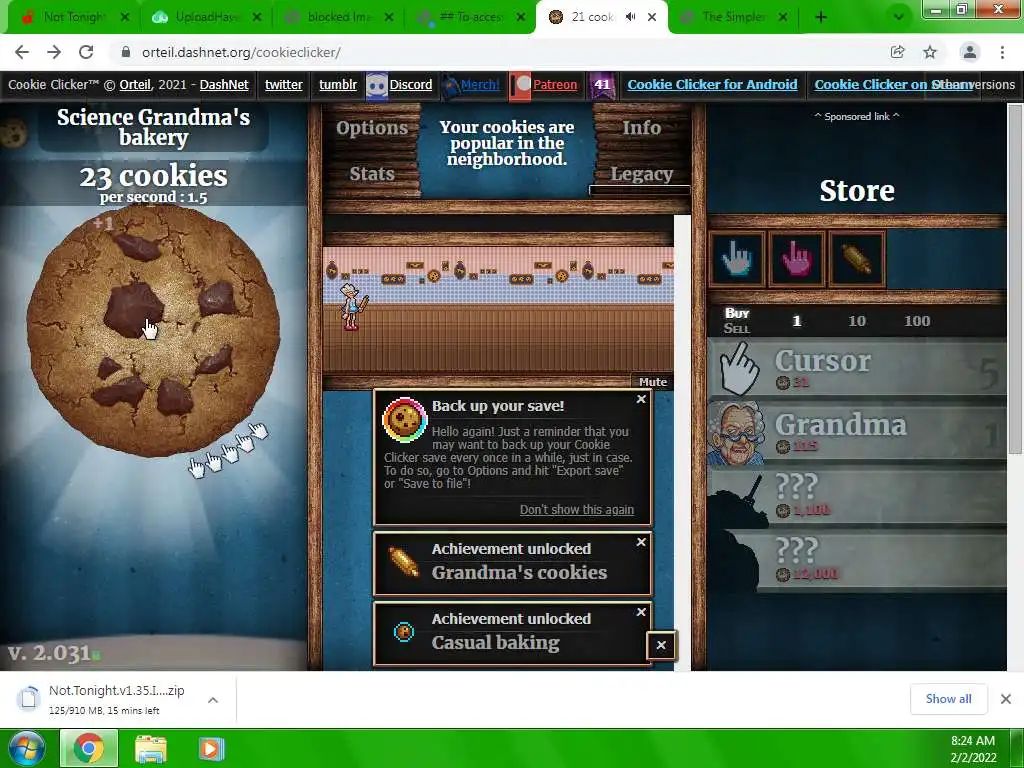
Task: Switch store mode to Buy
Action: (x=737, y=313)
